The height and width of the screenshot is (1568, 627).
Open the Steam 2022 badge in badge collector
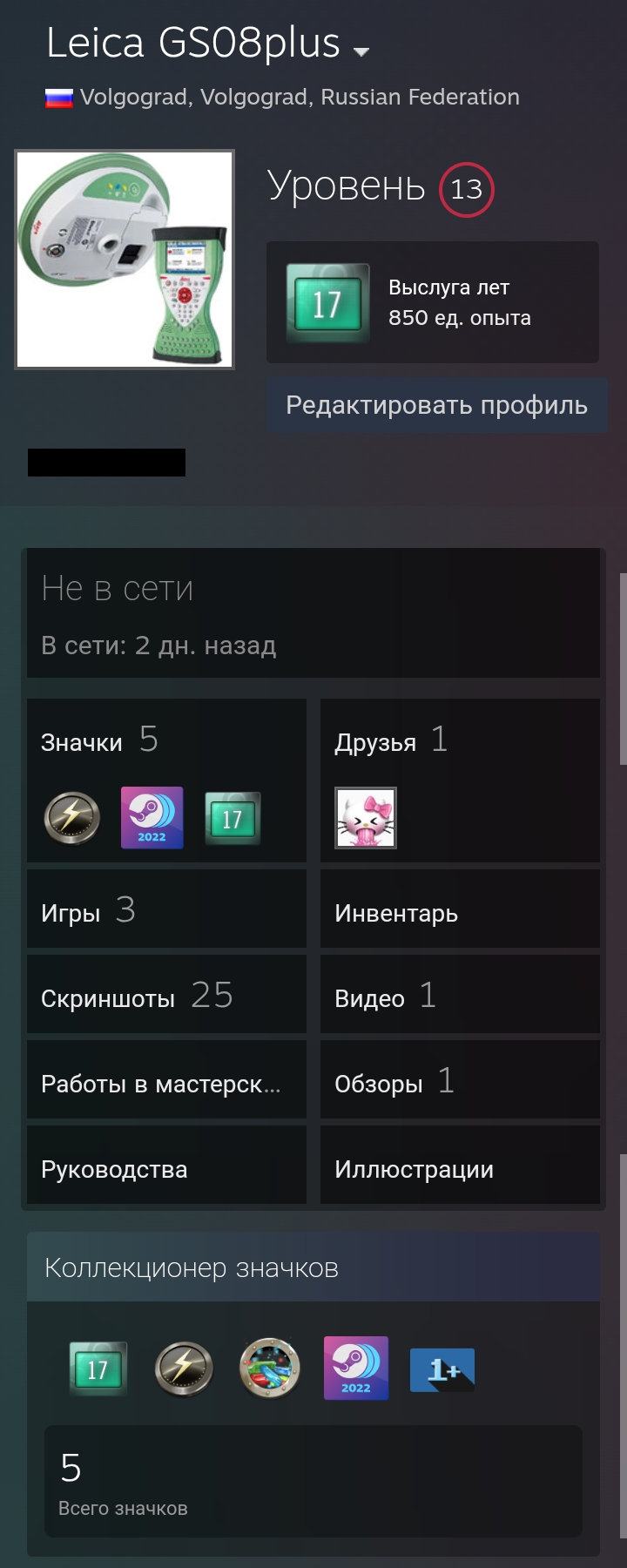(x=356, y=1369)
